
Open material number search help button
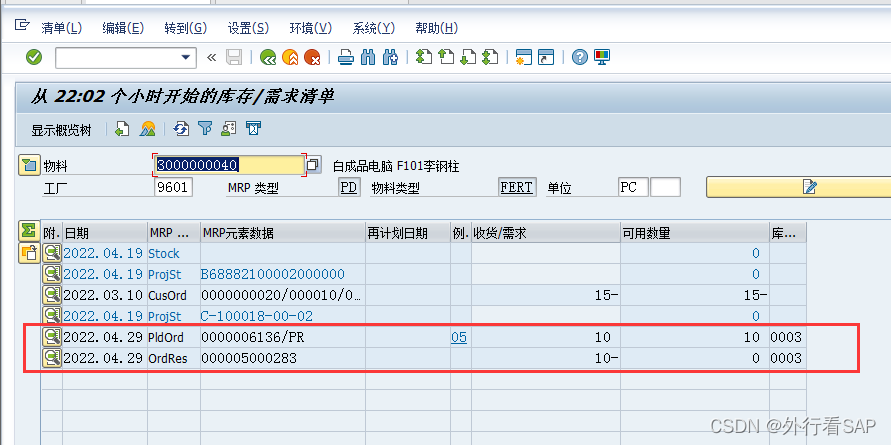313,165
